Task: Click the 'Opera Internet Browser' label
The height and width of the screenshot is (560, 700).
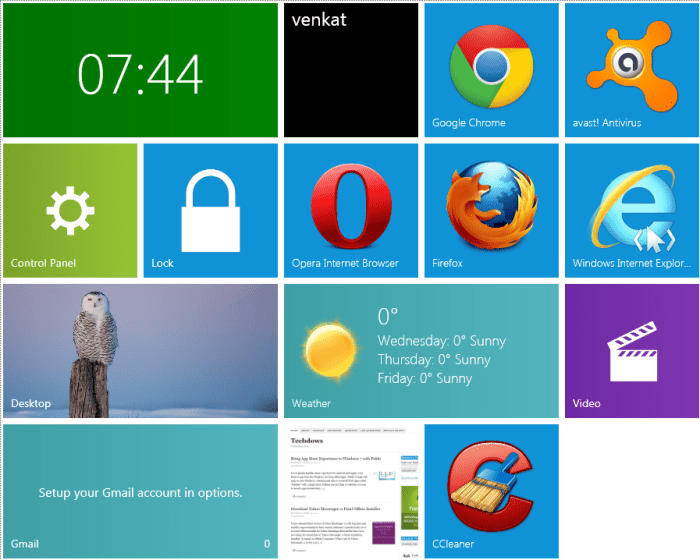Action: click(345, 263)
